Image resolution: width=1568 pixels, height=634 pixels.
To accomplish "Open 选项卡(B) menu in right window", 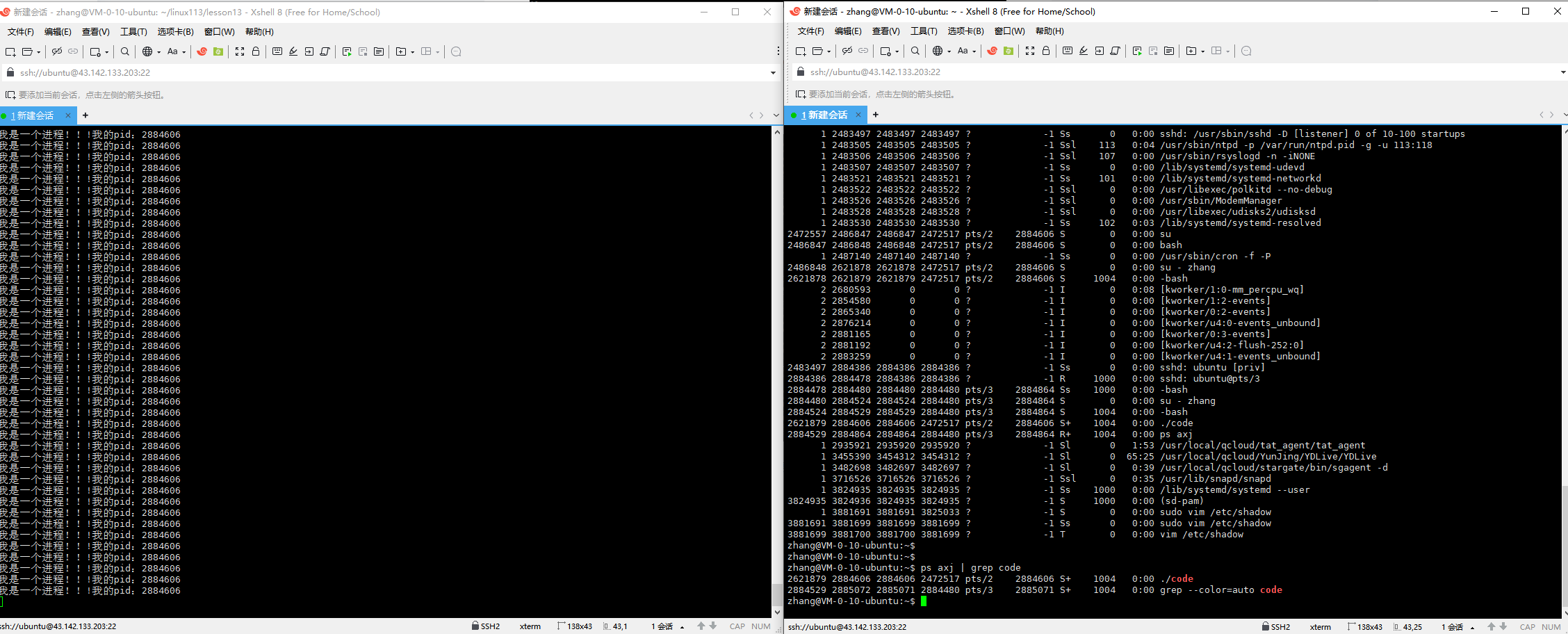I will [965, 31].
